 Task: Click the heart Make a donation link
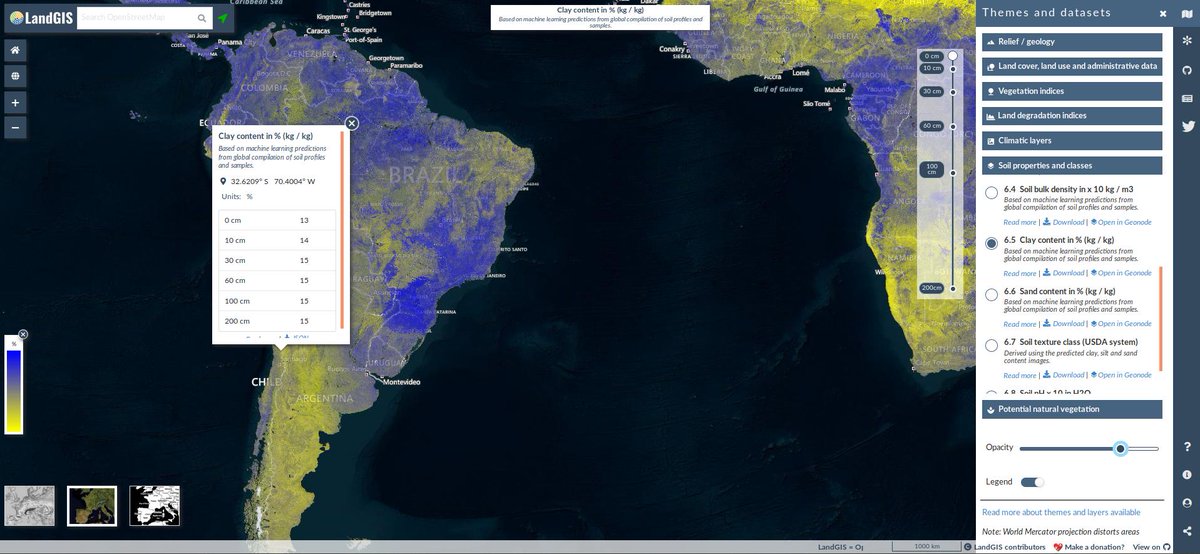(1088, 547)
